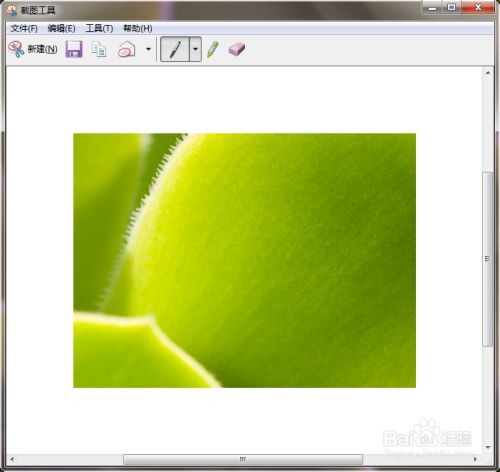Open the 编辑(E) menu
The height and width of the screenshot is (472, 500).
click(x=61, y=28)
